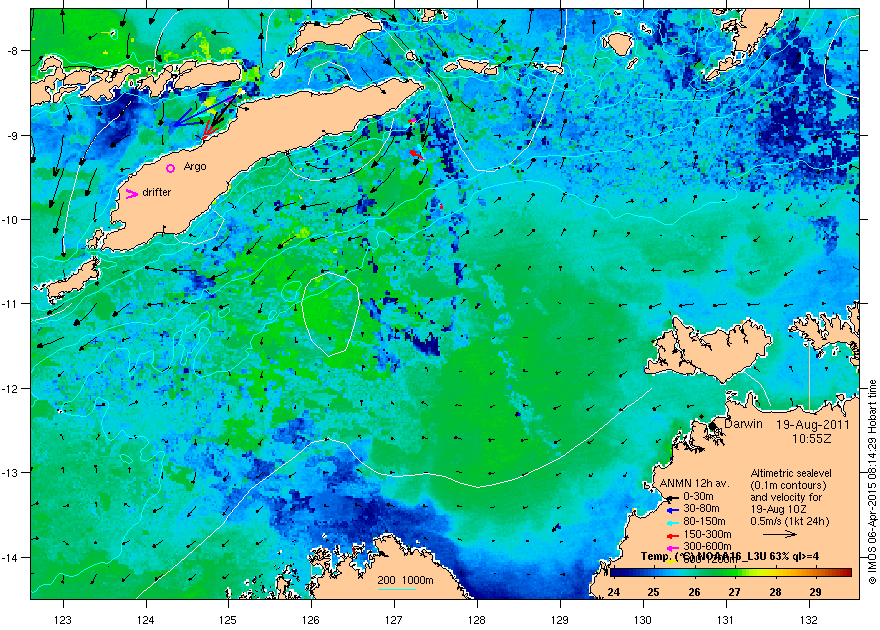Click the longitude axis label '125'
This screenshot has height=630, width=880.
pos(228,620)
